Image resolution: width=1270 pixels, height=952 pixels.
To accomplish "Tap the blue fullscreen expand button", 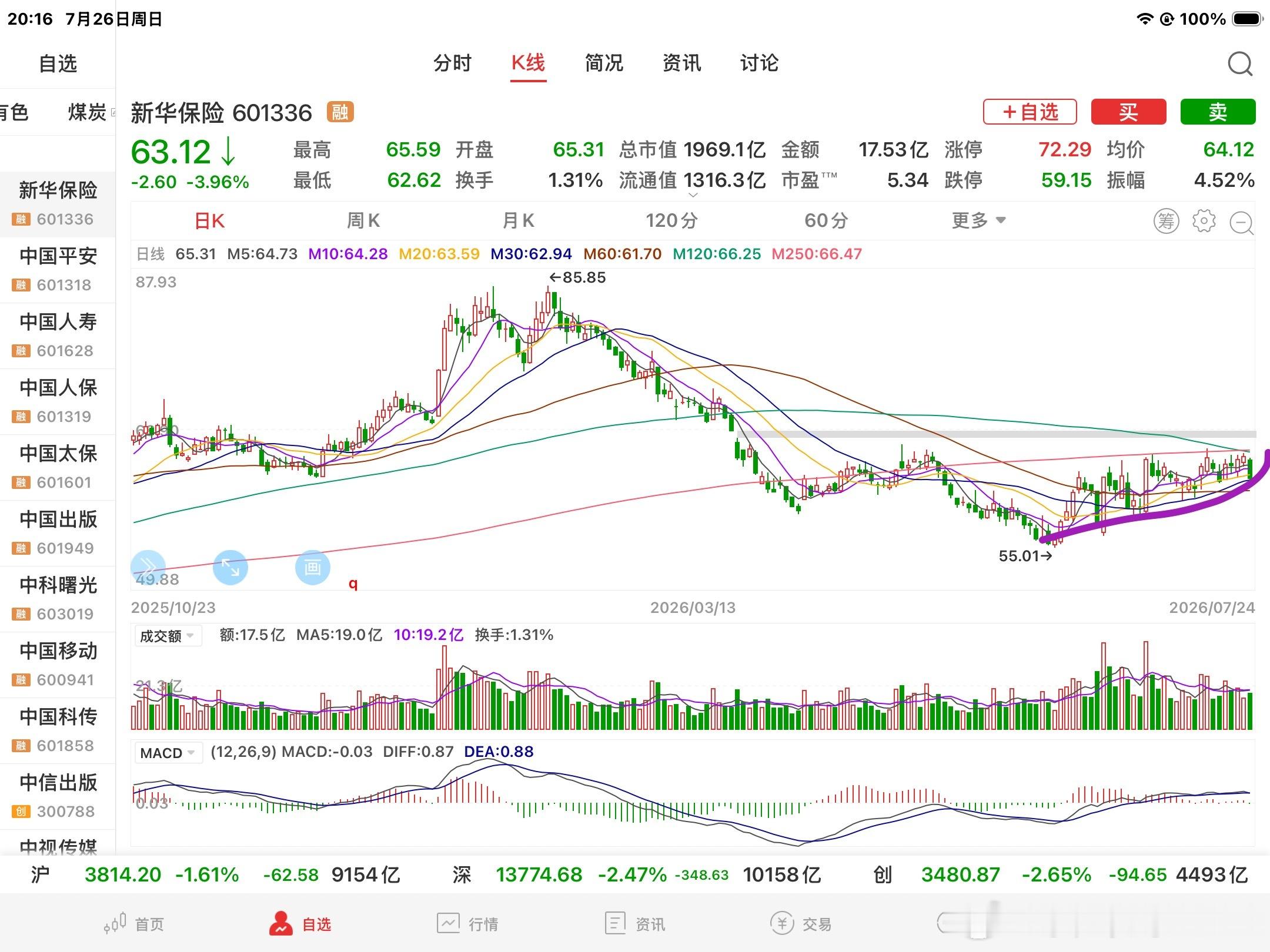I will pos(230,567).
